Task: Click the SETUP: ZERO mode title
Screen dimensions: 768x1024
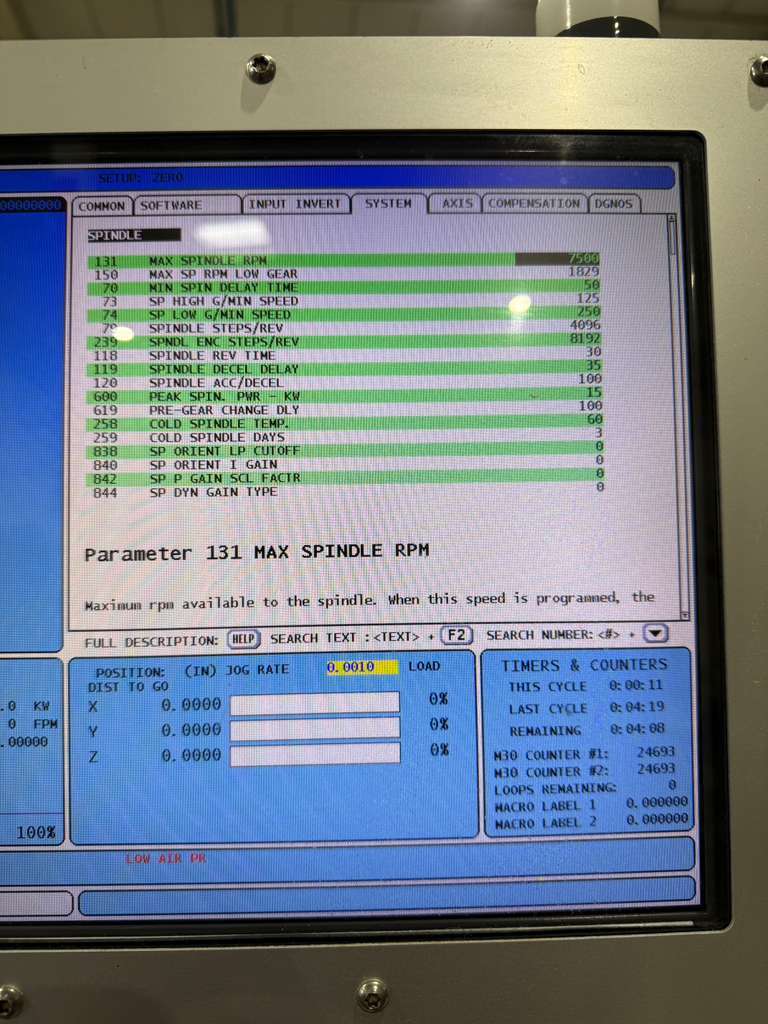Action: (141, 178)
